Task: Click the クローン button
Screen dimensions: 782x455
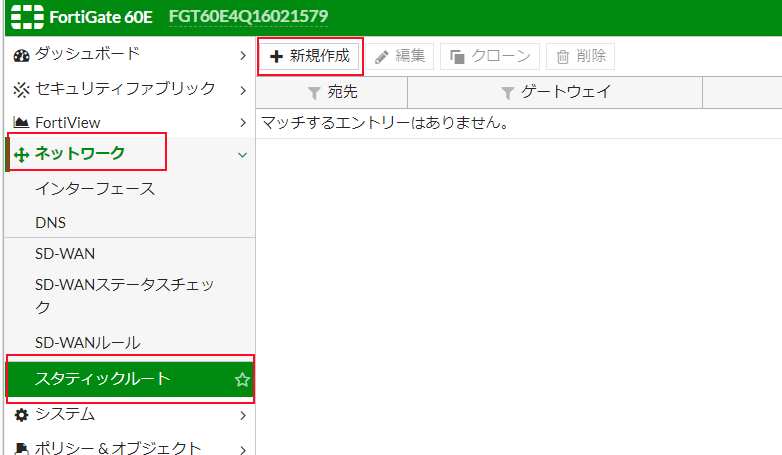Action: click(x=490, y=56)
